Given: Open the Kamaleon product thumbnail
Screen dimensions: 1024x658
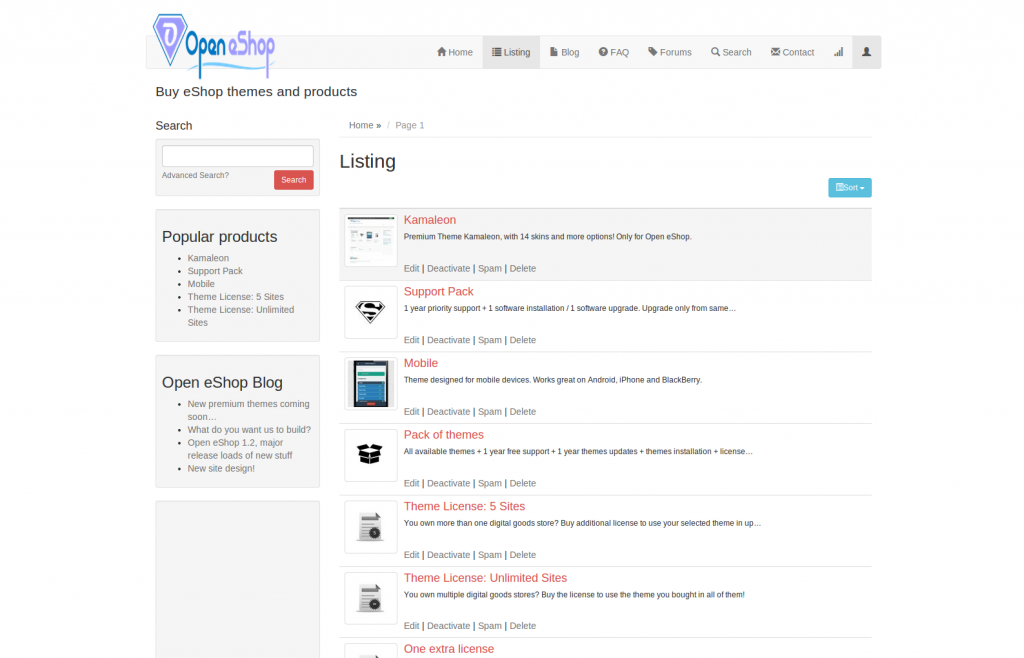Looking at the screenshot, I should (371, 240).
